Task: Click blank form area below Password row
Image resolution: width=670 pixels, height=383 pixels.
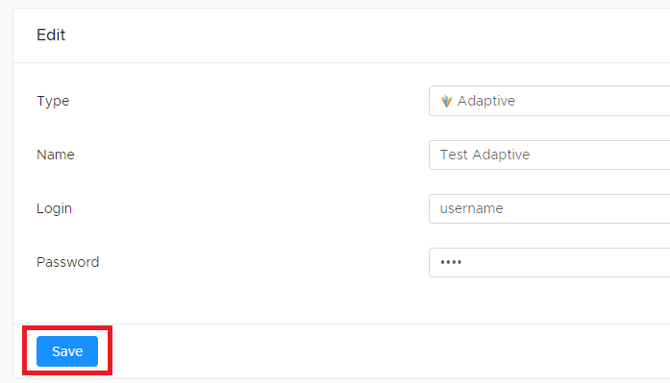Action: 342,300
